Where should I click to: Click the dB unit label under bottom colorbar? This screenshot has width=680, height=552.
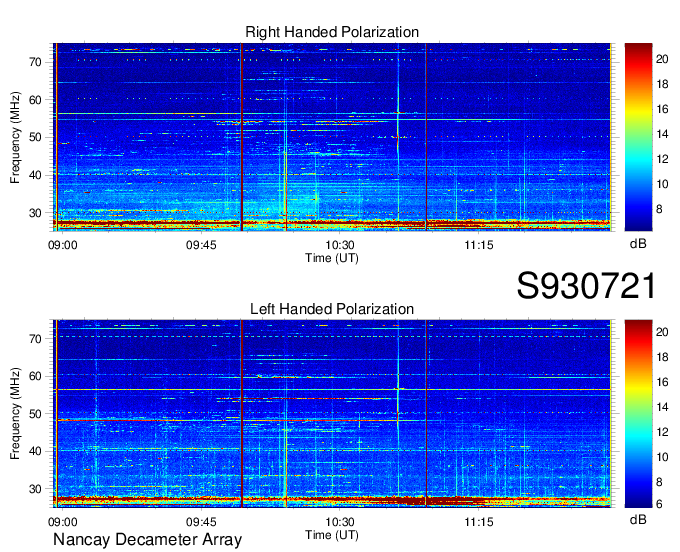pos(638,519)
